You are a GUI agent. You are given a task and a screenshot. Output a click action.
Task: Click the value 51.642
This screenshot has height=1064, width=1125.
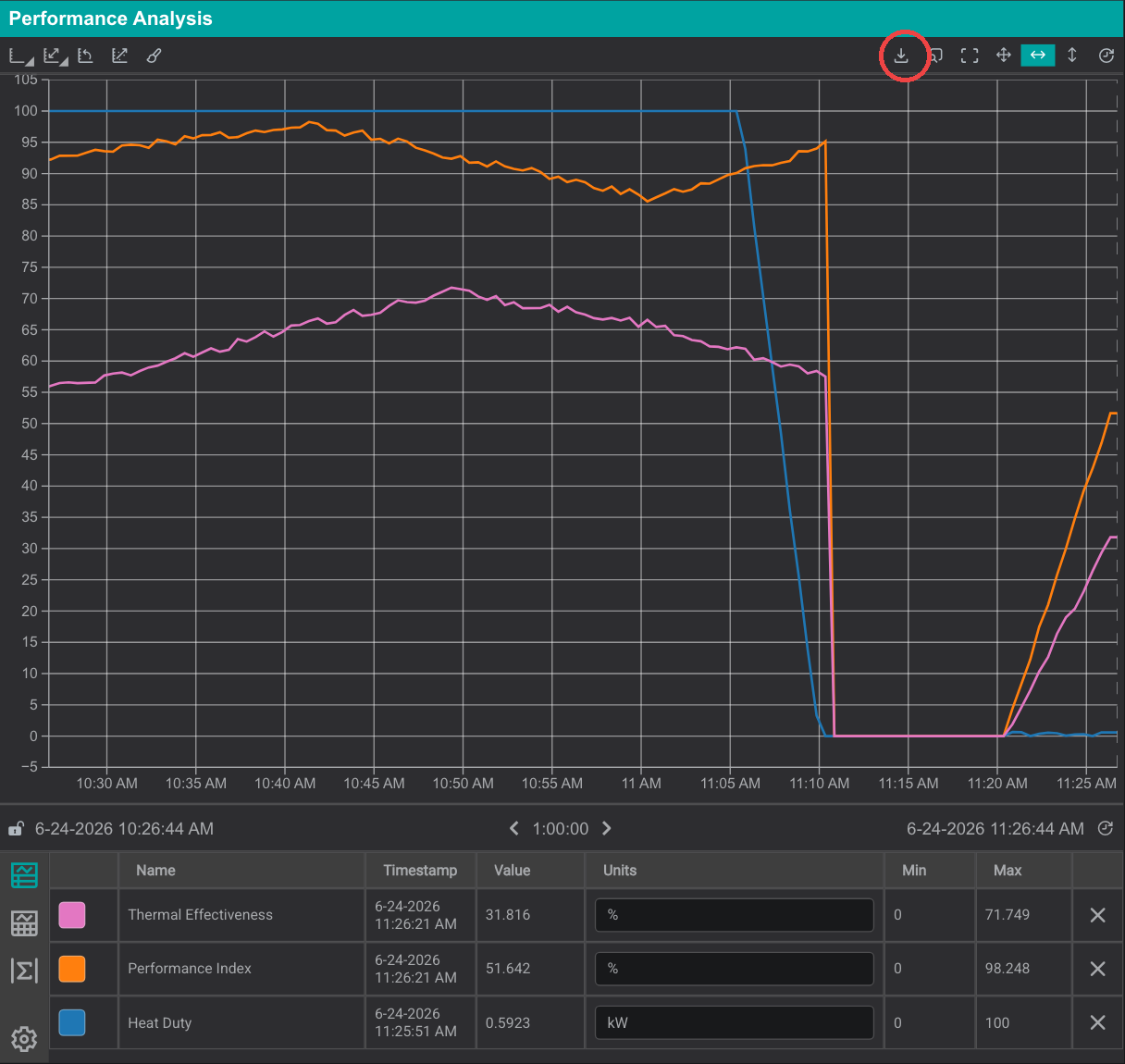pos(508,969)
